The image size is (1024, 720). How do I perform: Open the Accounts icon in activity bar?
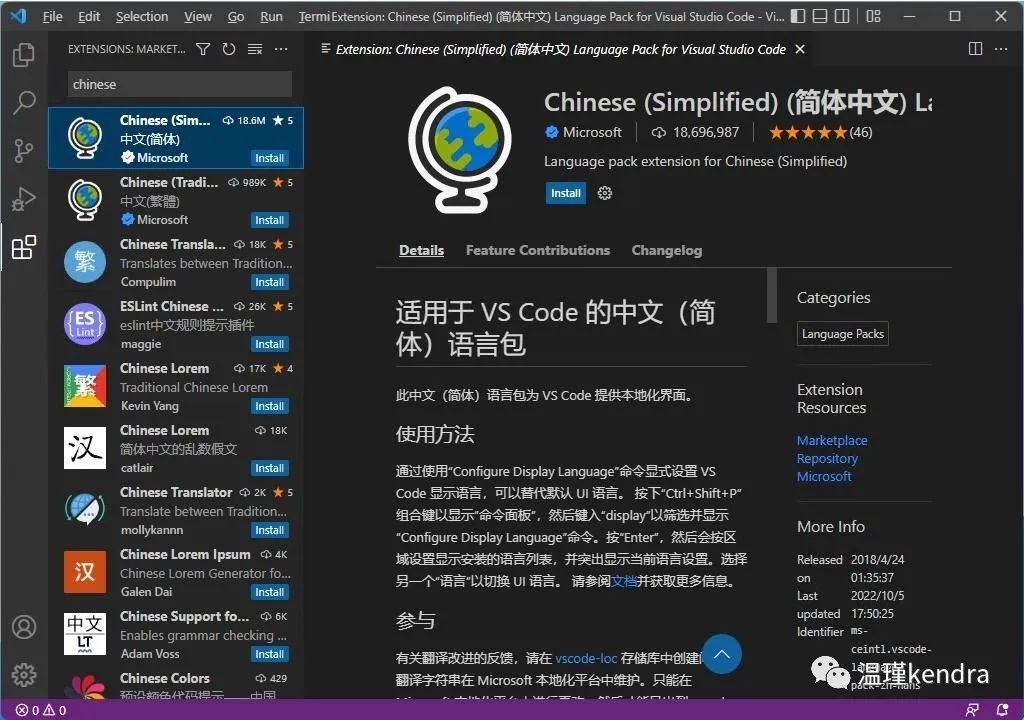click(x=24, y=627)
